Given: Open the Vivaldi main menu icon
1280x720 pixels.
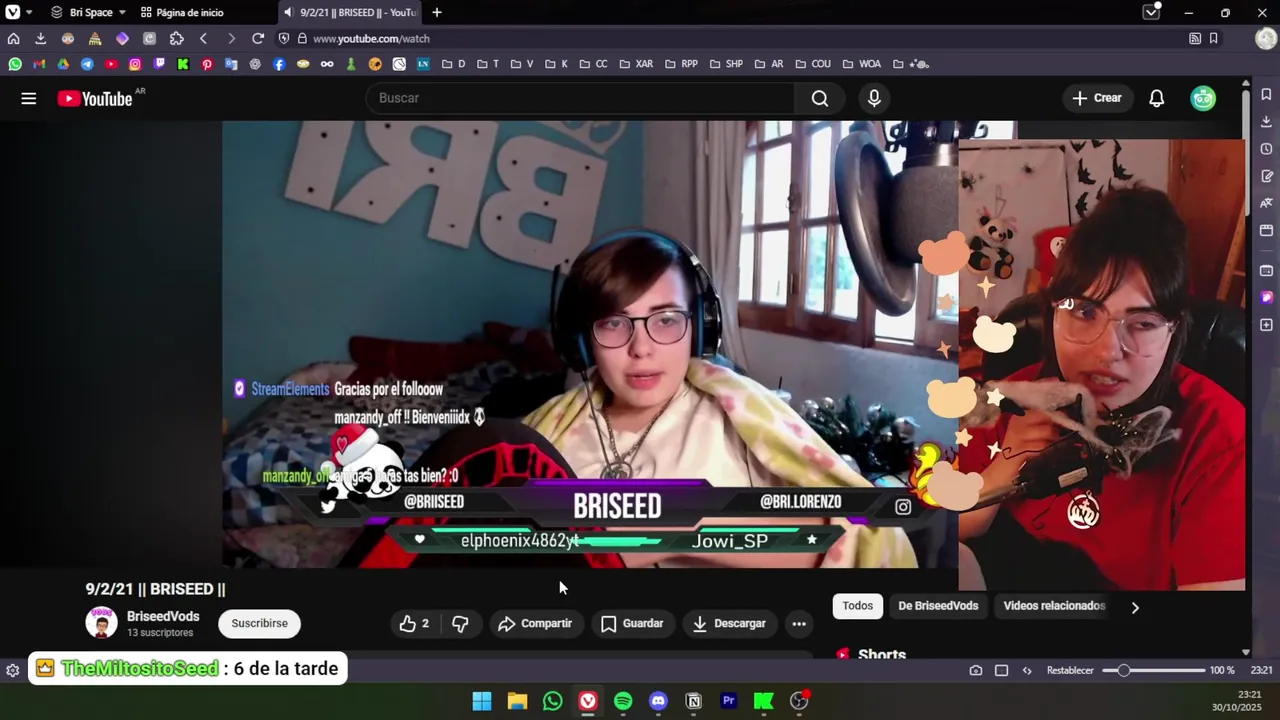Looking at the screenshot, I should [x=13, y=12].
